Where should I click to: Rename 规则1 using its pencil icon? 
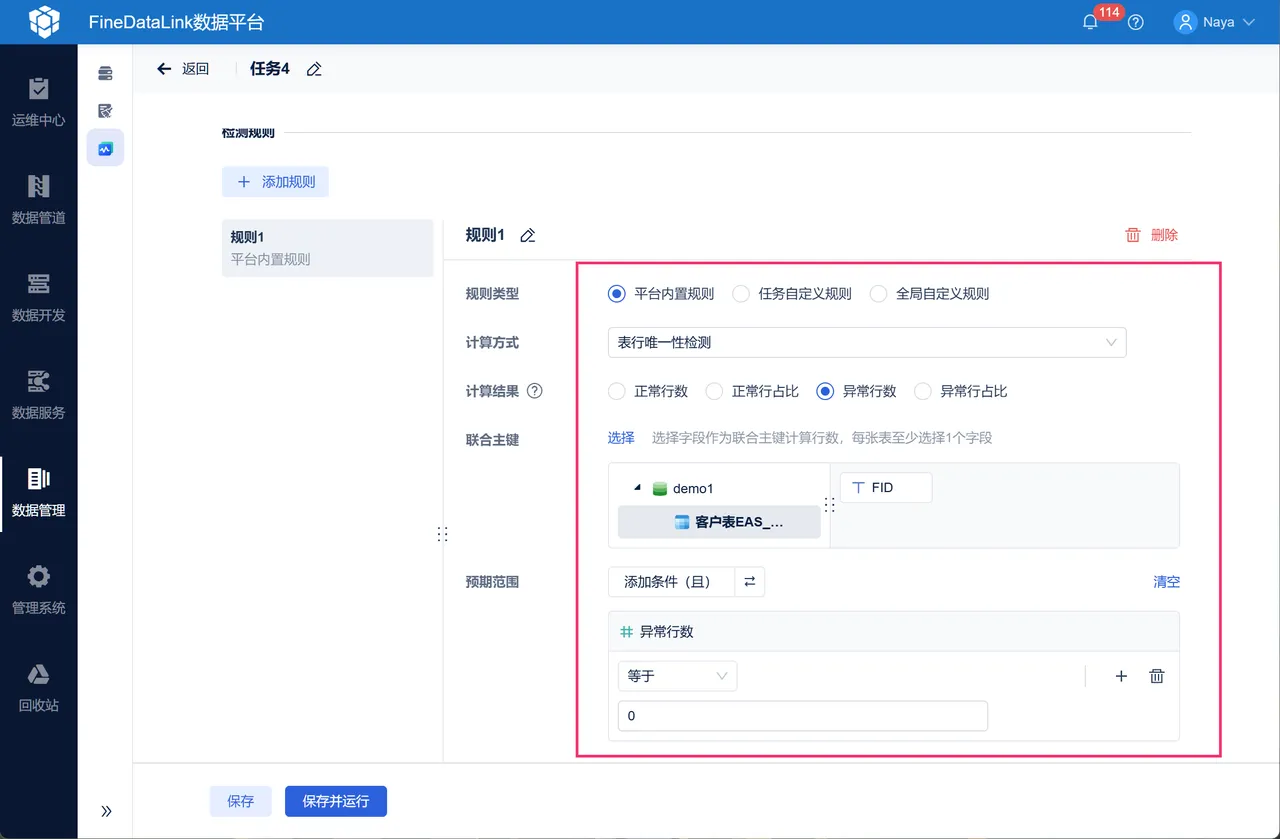528,235
